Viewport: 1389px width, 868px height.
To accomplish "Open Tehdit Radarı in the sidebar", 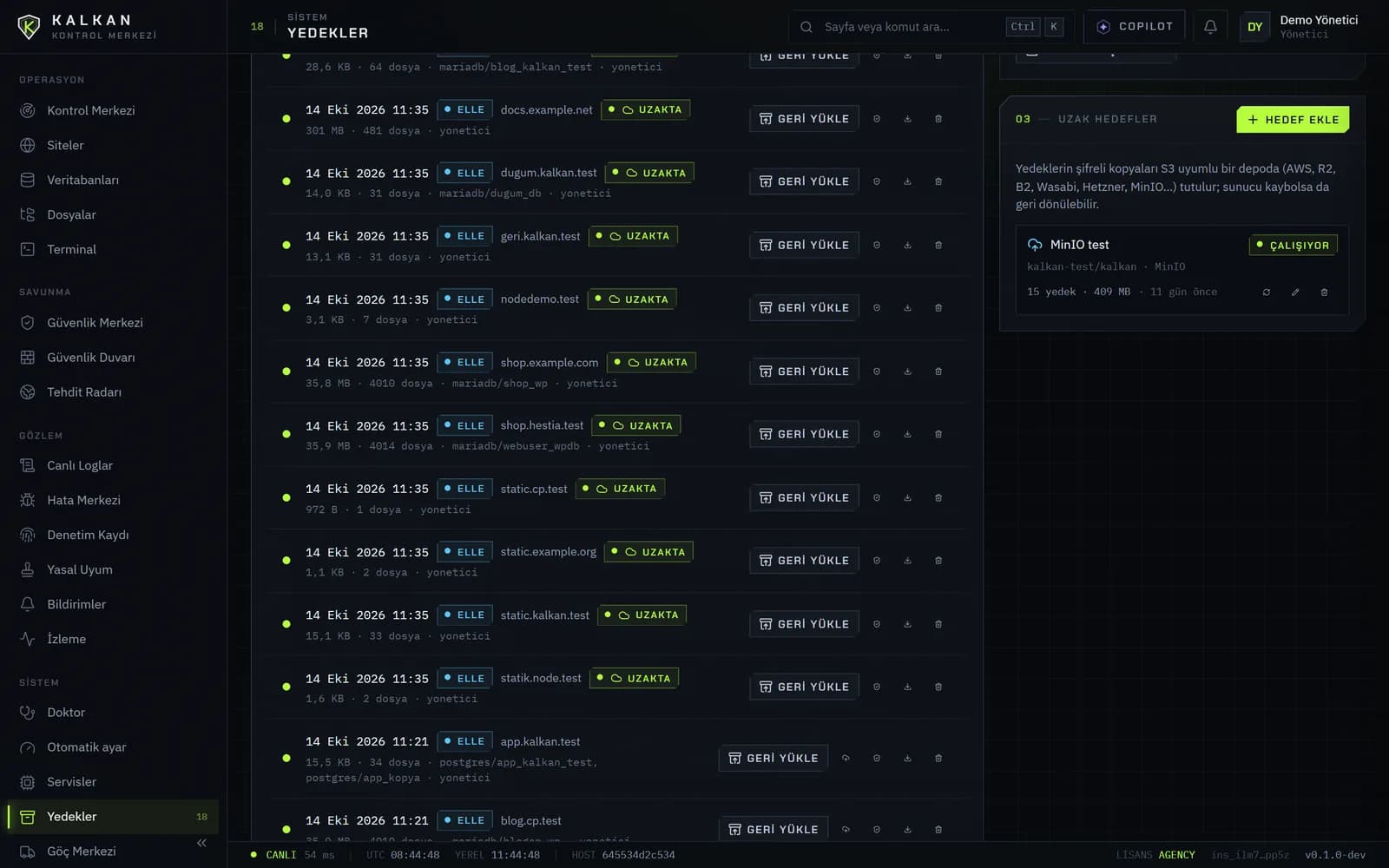I will point(113,391).
